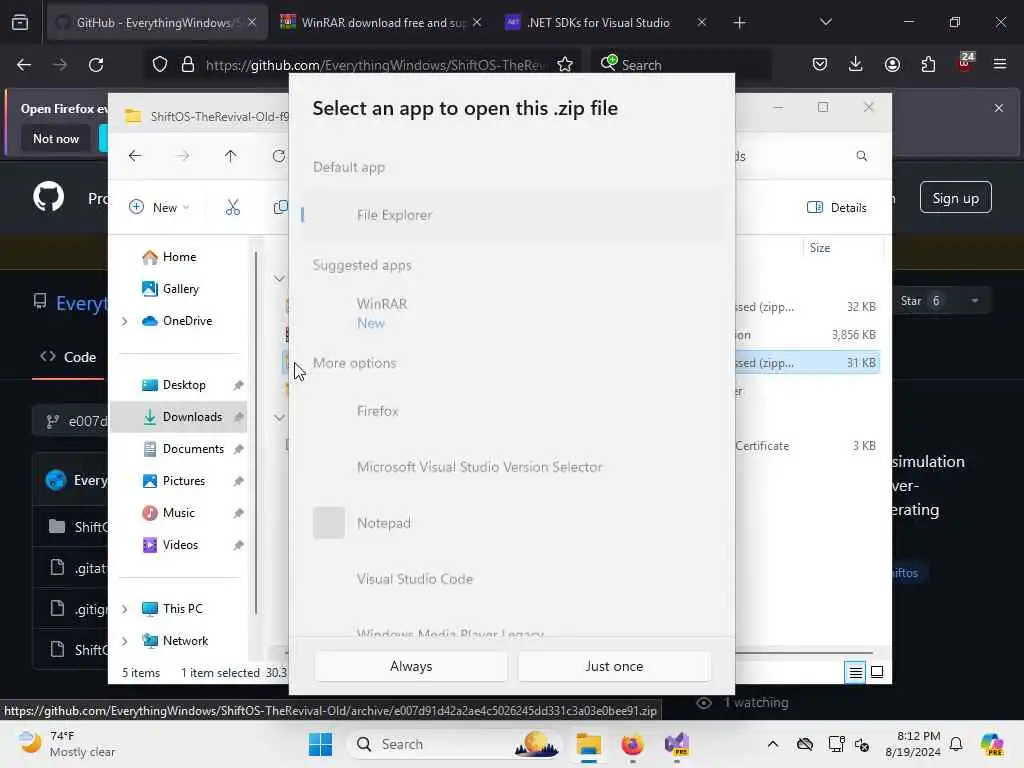Image resolution: width=1024 pixels, height=768 pixels.
Task: Open the Firefox extensions icon
Action: (x=928, y=65)
